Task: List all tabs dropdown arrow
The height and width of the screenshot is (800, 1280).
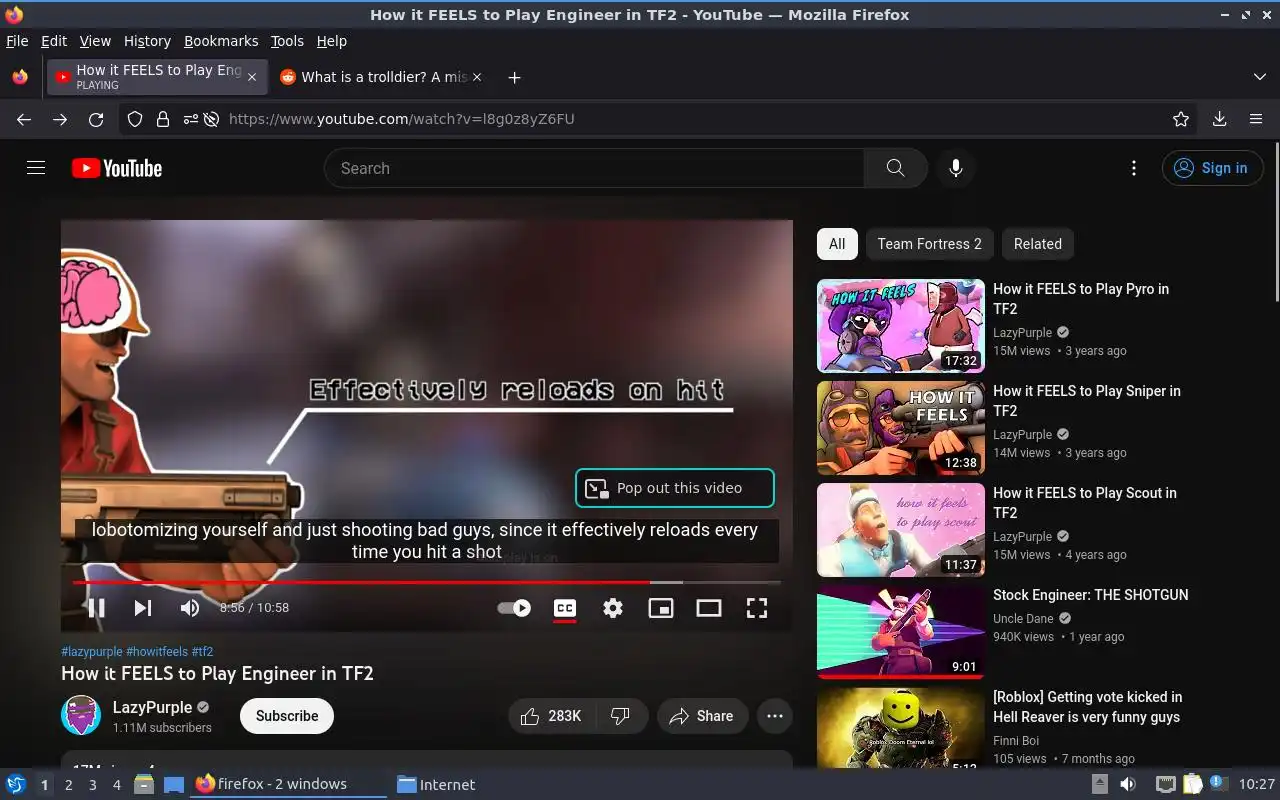Action: click(1259, 77)
